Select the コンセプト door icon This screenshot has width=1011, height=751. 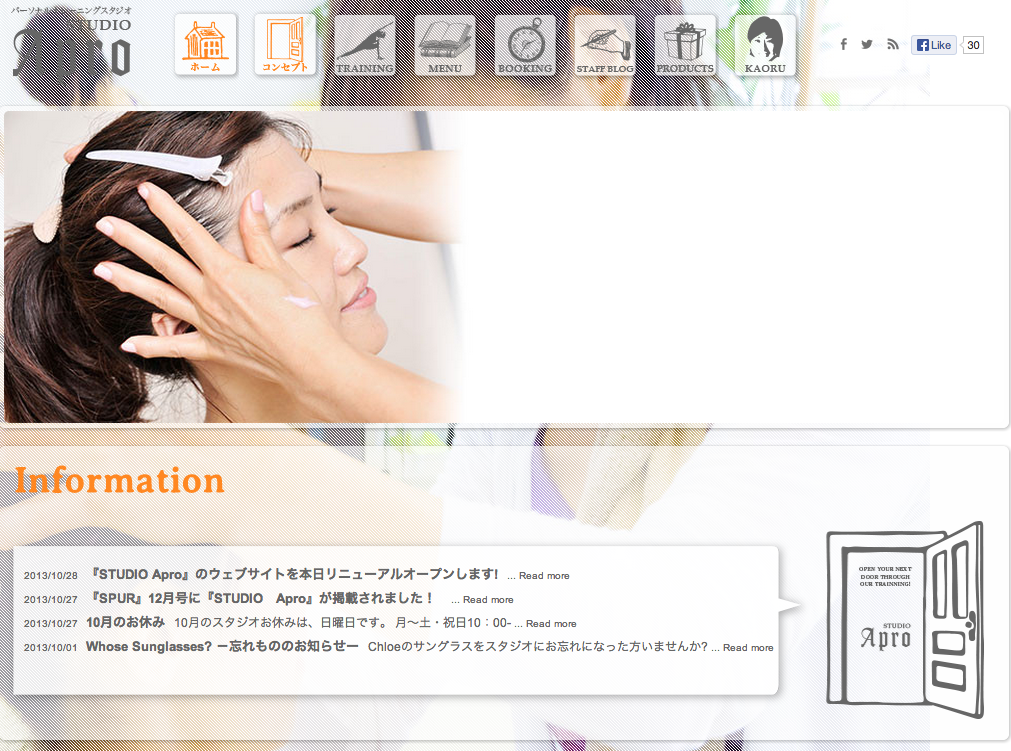(x=285, y=43)
